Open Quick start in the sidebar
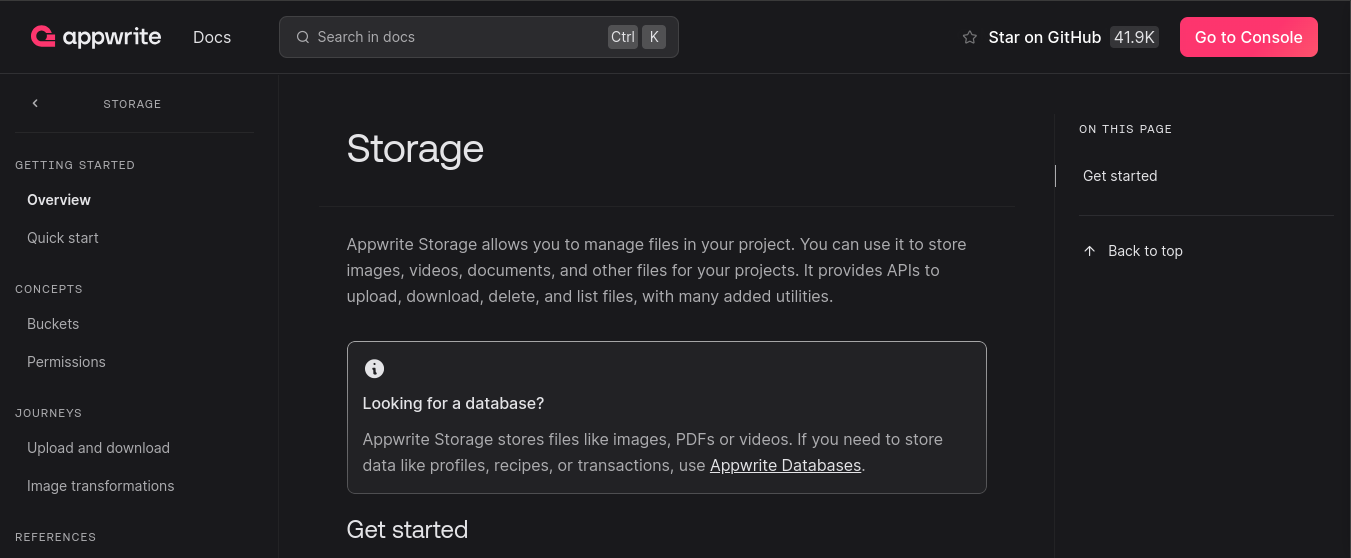 63,238
